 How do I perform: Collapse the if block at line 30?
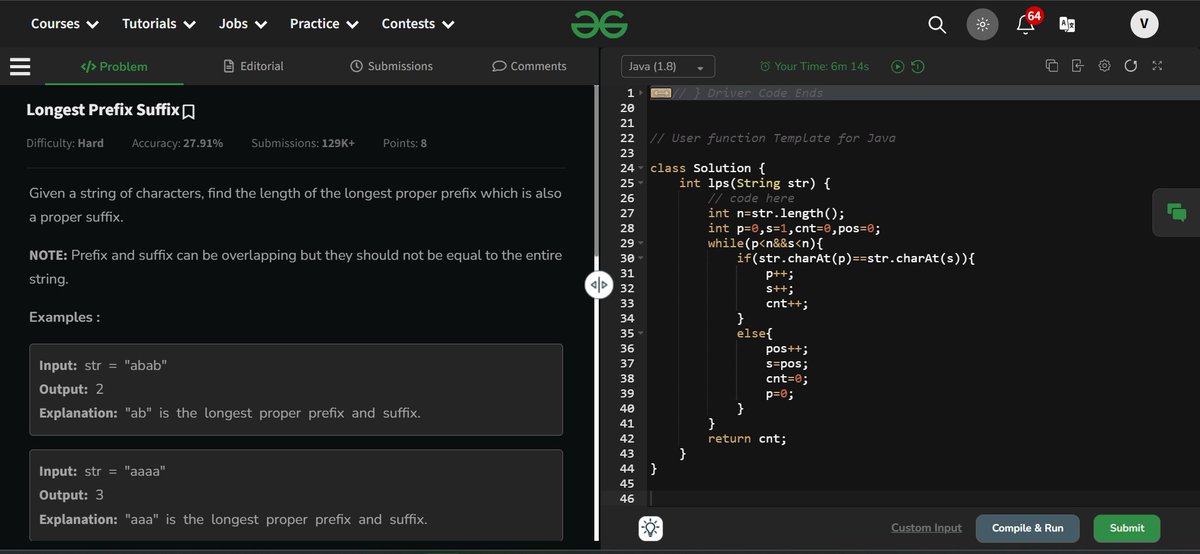pyautogui.click(x=641, y=259)
